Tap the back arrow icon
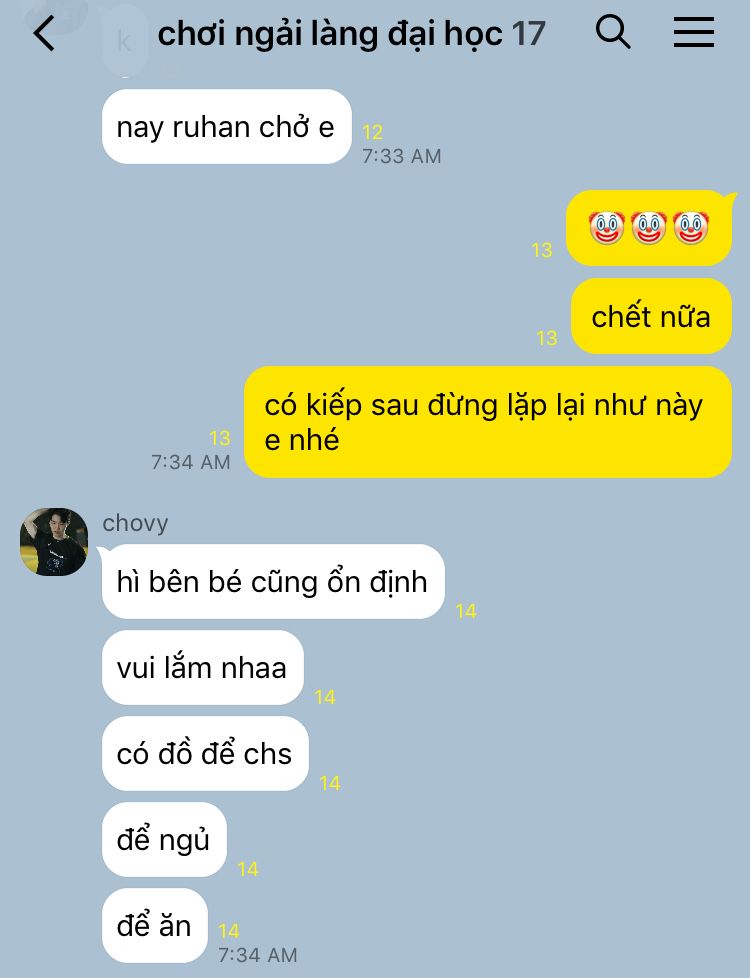750x978 pixels. (x=44, y=33)
